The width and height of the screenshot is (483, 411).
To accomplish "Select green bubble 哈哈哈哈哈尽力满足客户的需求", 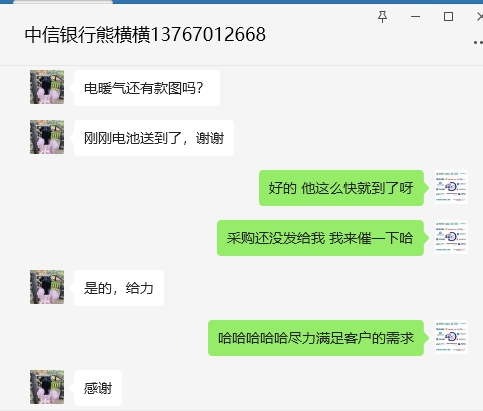I will pyautogui.click(x=316, y=338).
